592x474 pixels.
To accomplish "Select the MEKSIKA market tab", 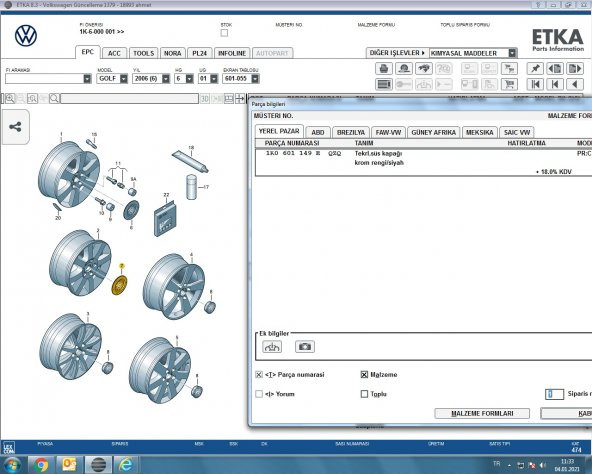I will click(479, 133).
